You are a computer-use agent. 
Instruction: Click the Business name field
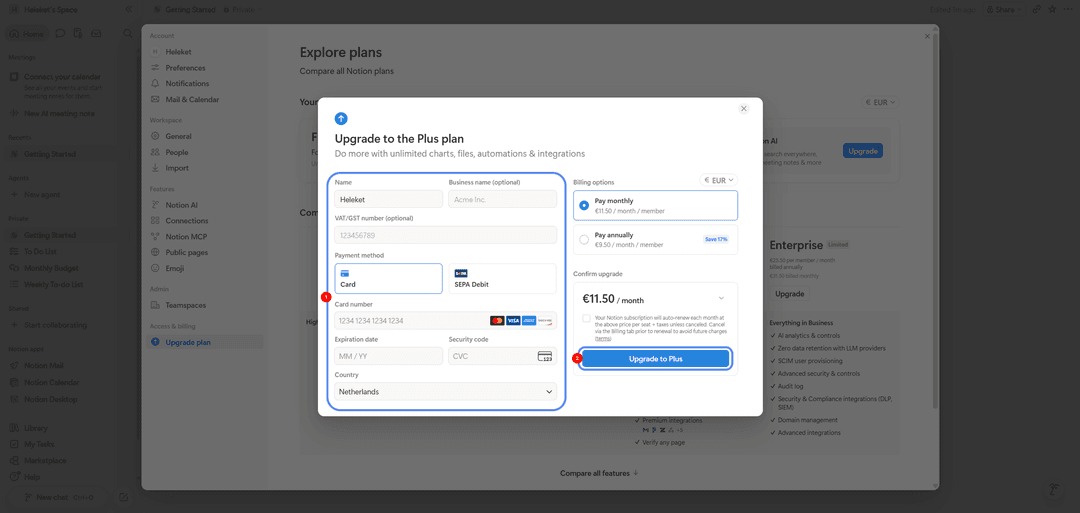502,199
